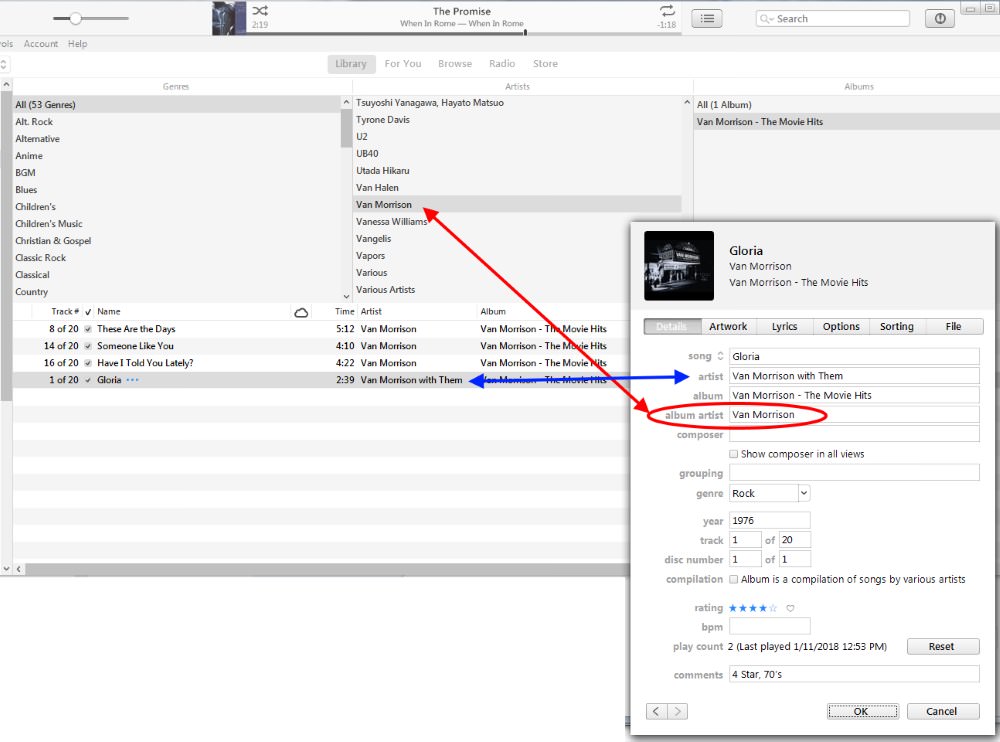Image resolution: width=1000 pixels, height=742 pixels.
Task: Click OK in song info dialog
Action: [862, 711]
